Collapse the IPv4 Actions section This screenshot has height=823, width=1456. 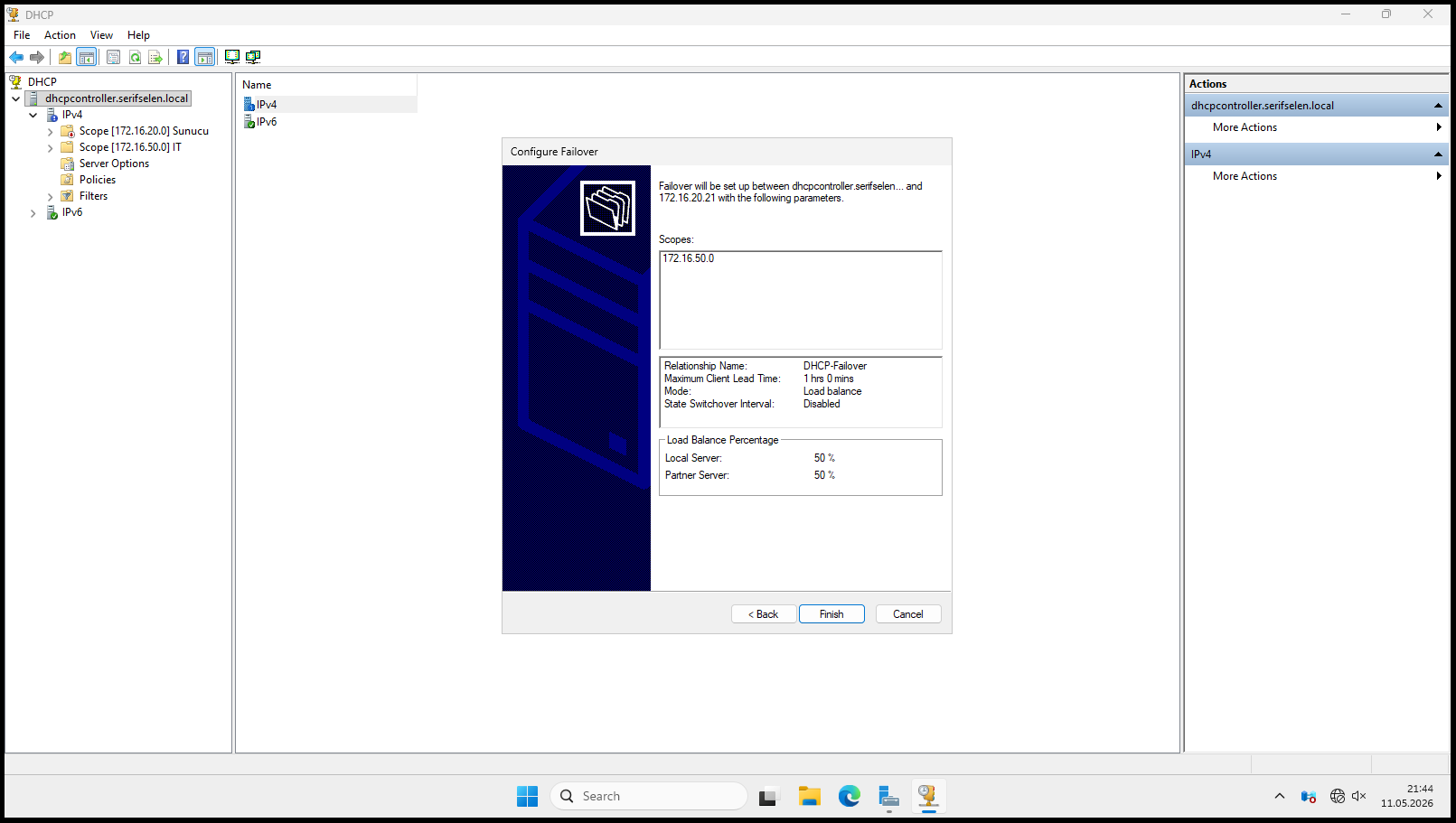click(1438, 154)
